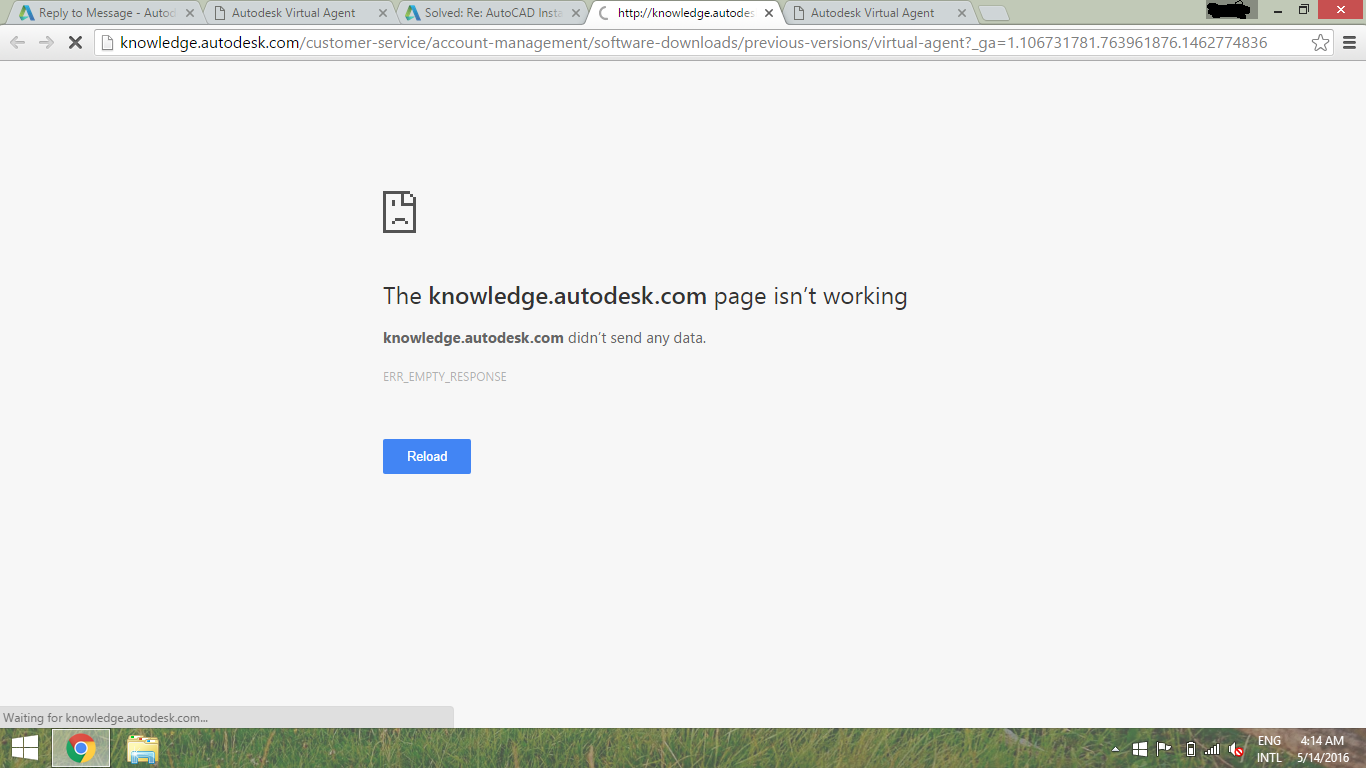Open the Action Center flag icon
This screenshot has width=1366, height=768.
point(1164,748)
